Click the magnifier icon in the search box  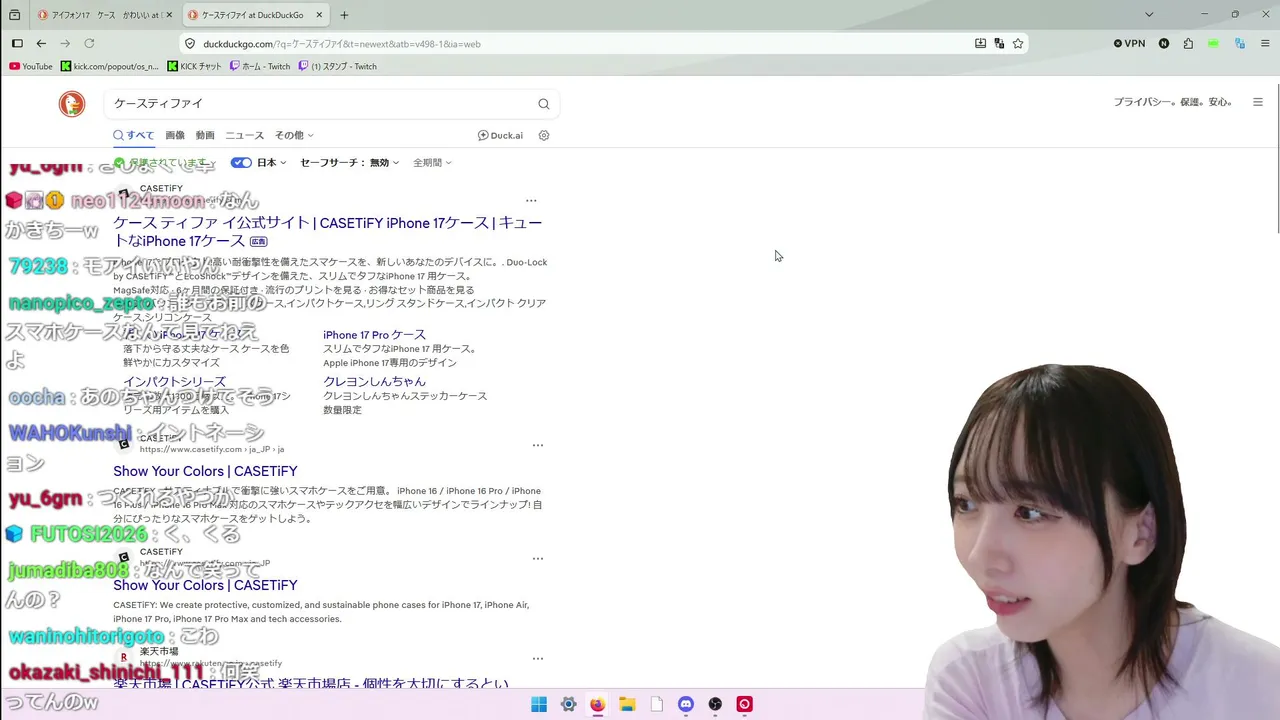pyautogui.click(x=544, y=104)
